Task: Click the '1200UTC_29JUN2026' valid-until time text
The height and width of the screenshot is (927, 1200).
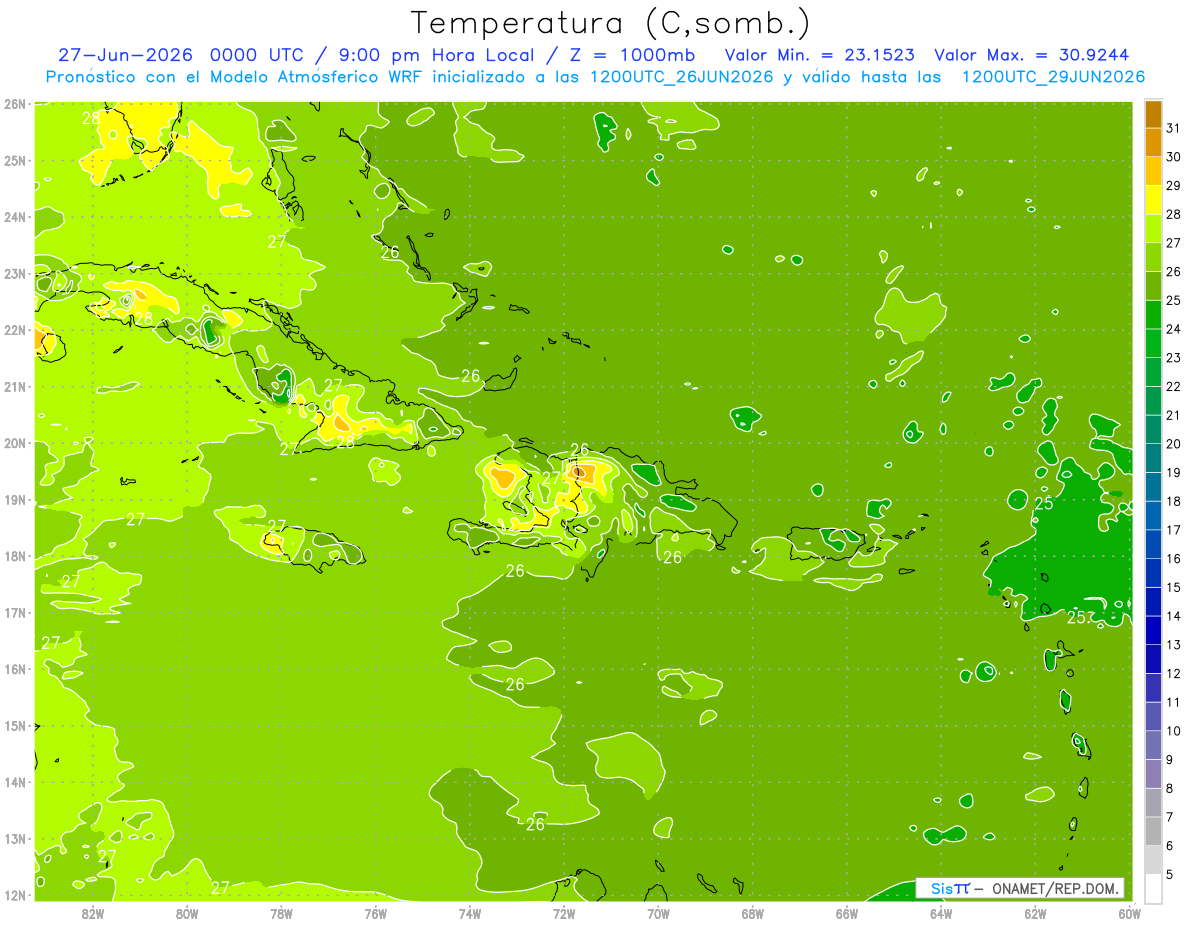Action: 1053,77
